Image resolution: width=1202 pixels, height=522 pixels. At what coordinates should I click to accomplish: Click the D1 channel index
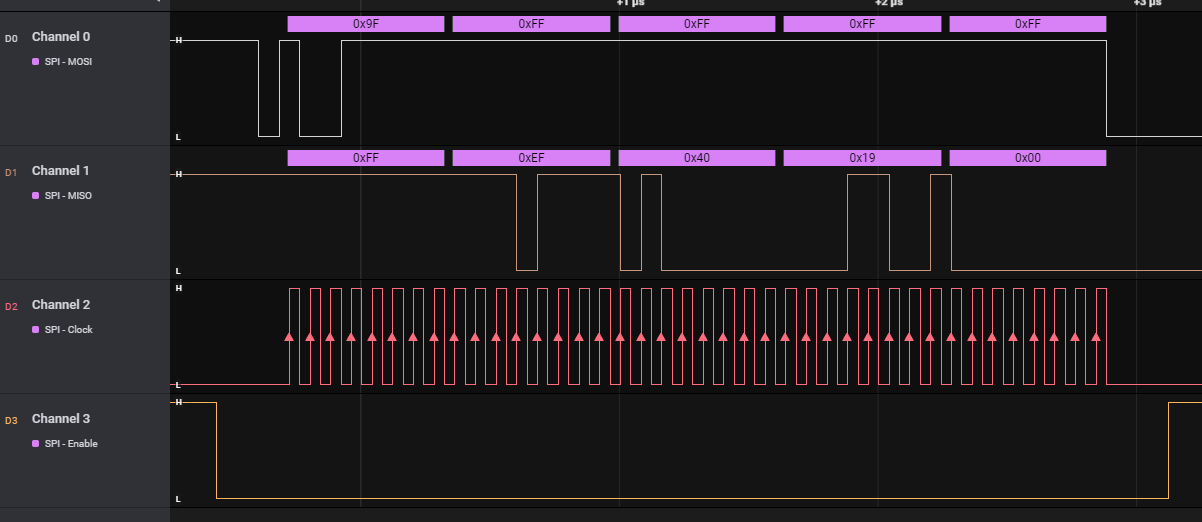(12, 172)
